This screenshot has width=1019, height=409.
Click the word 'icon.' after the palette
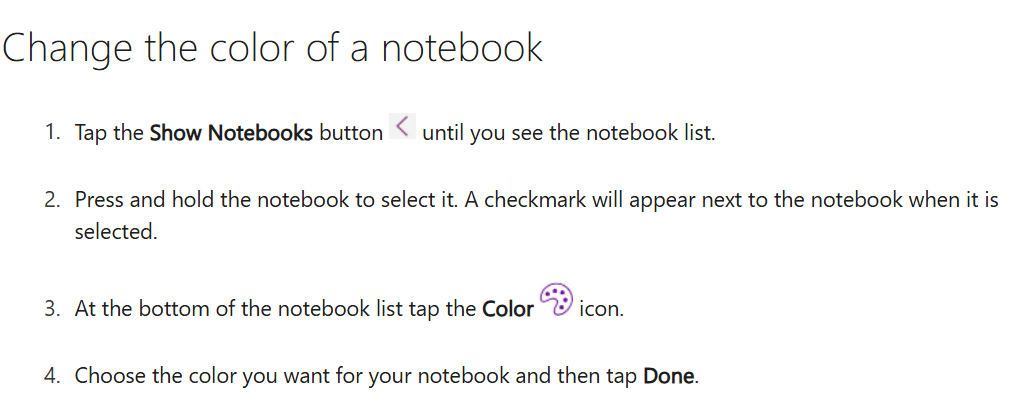point(601,309)
